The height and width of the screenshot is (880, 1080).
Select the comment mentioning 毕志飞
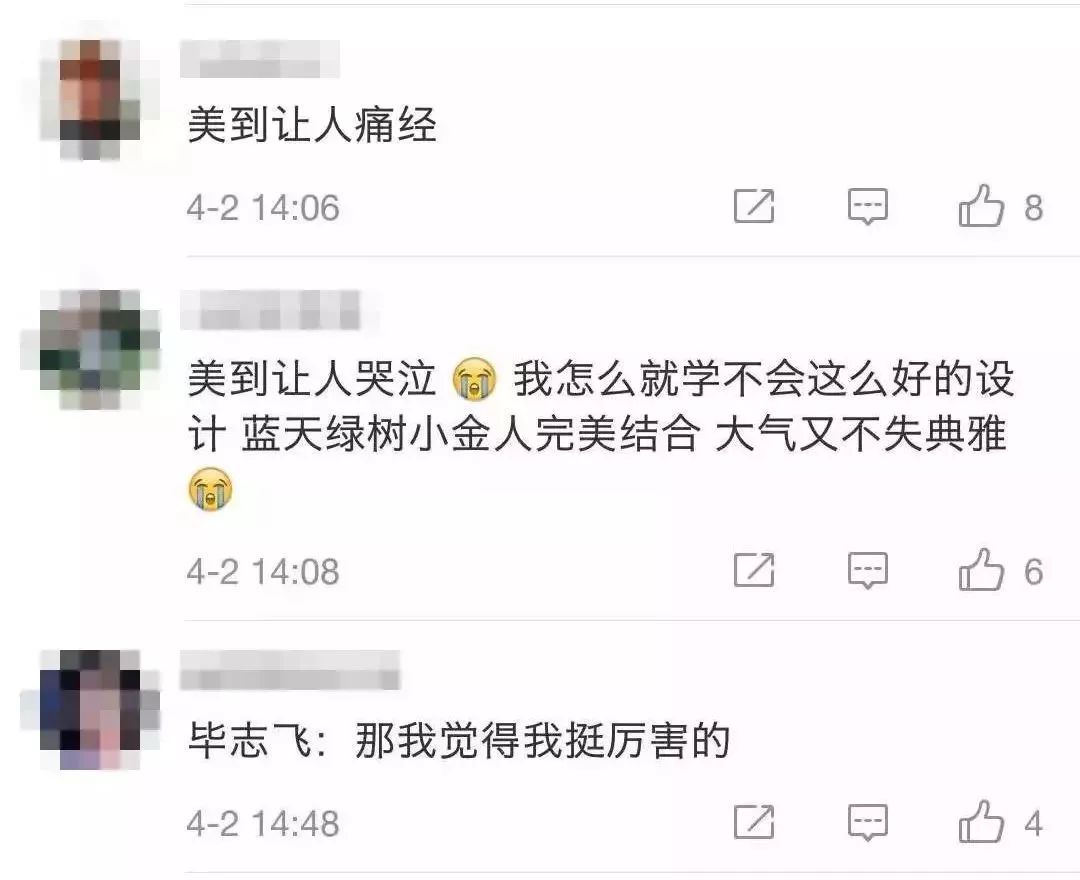coord(459,741)
